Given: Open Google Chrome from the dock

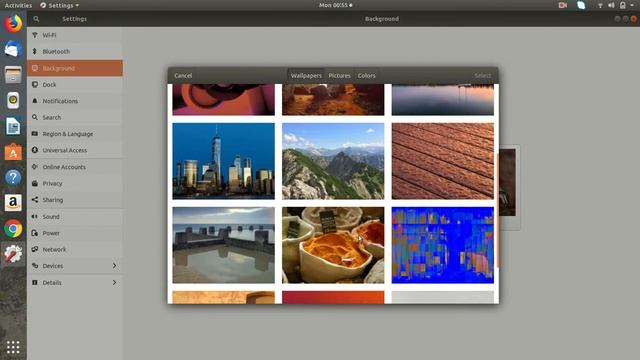Looking at the screenshot, I should click(x=13, y=229).
